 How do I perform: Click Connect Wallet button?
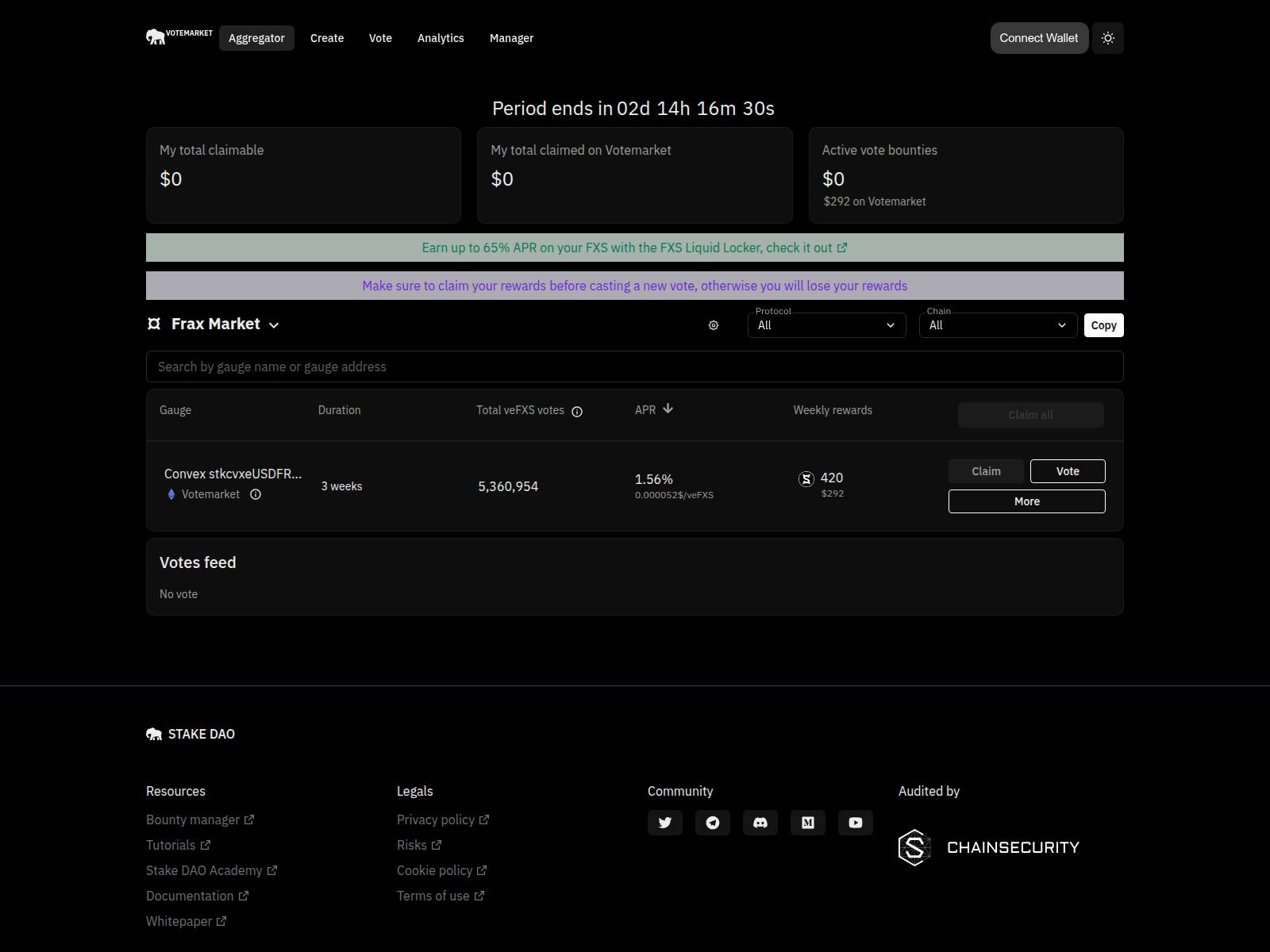pos(1039,38)
